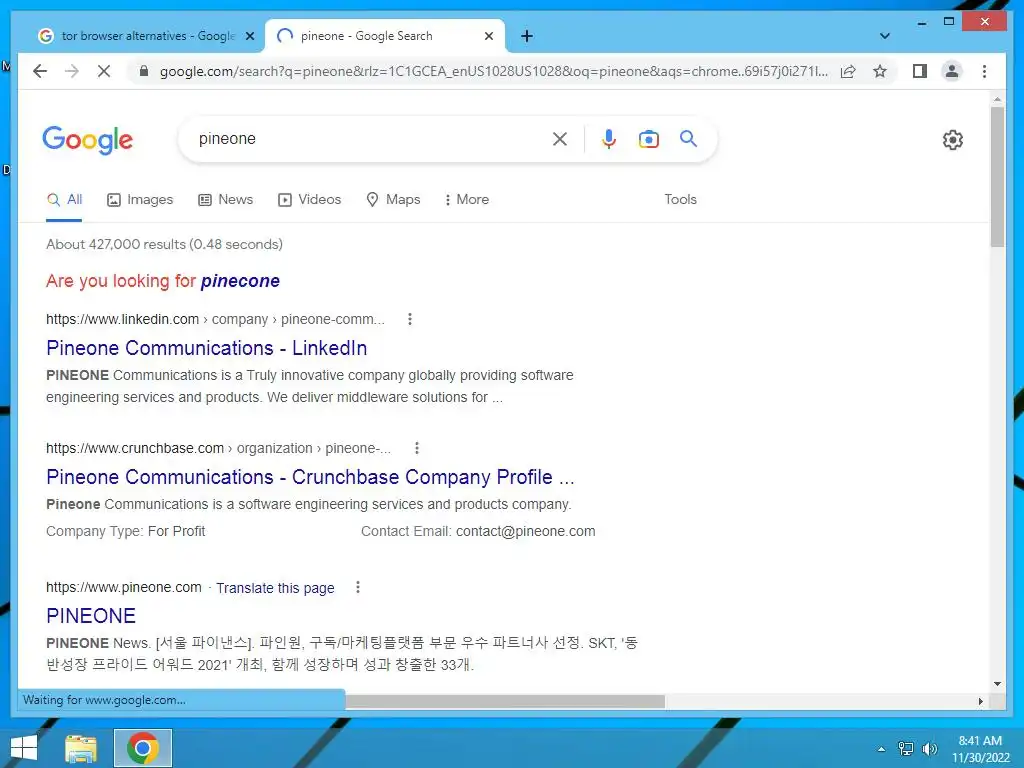Image resolution: width=1024 pixels, height=768 pixels.
Task: Open the Chrome profile avatar
Action: (952, 71)
